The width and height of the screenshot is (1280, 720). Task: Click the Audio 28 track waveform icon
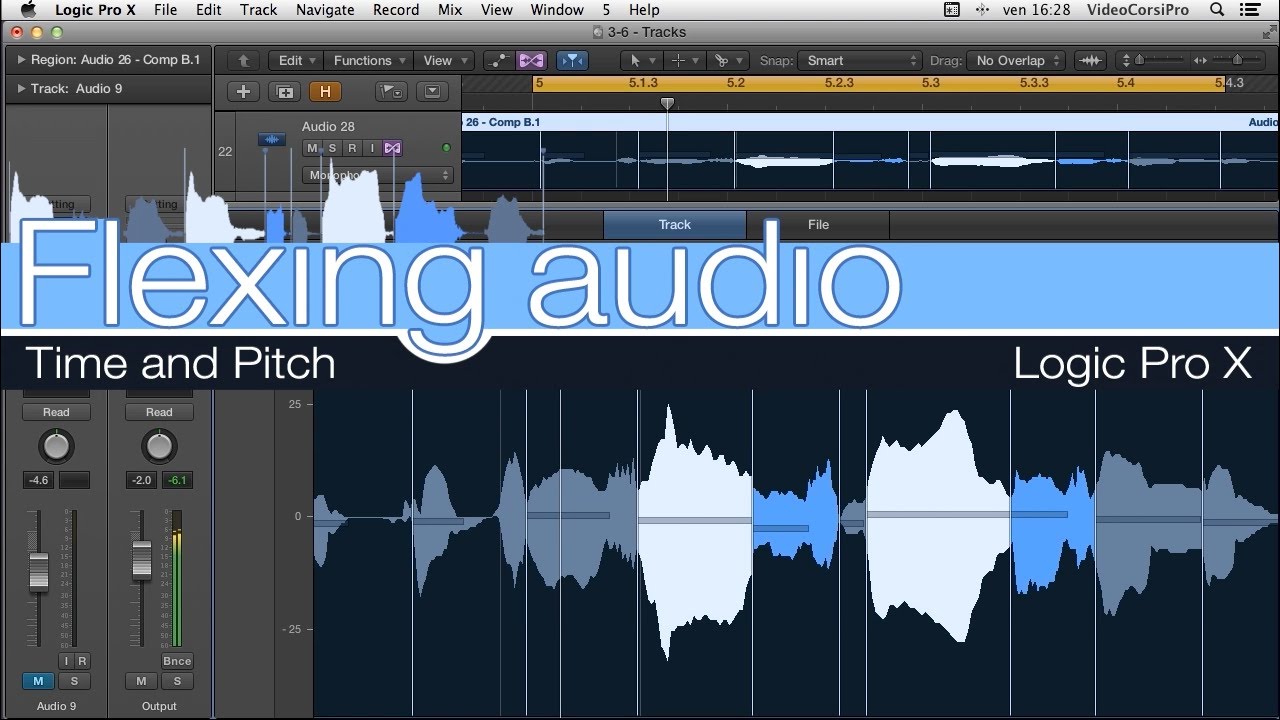[272, 140]
